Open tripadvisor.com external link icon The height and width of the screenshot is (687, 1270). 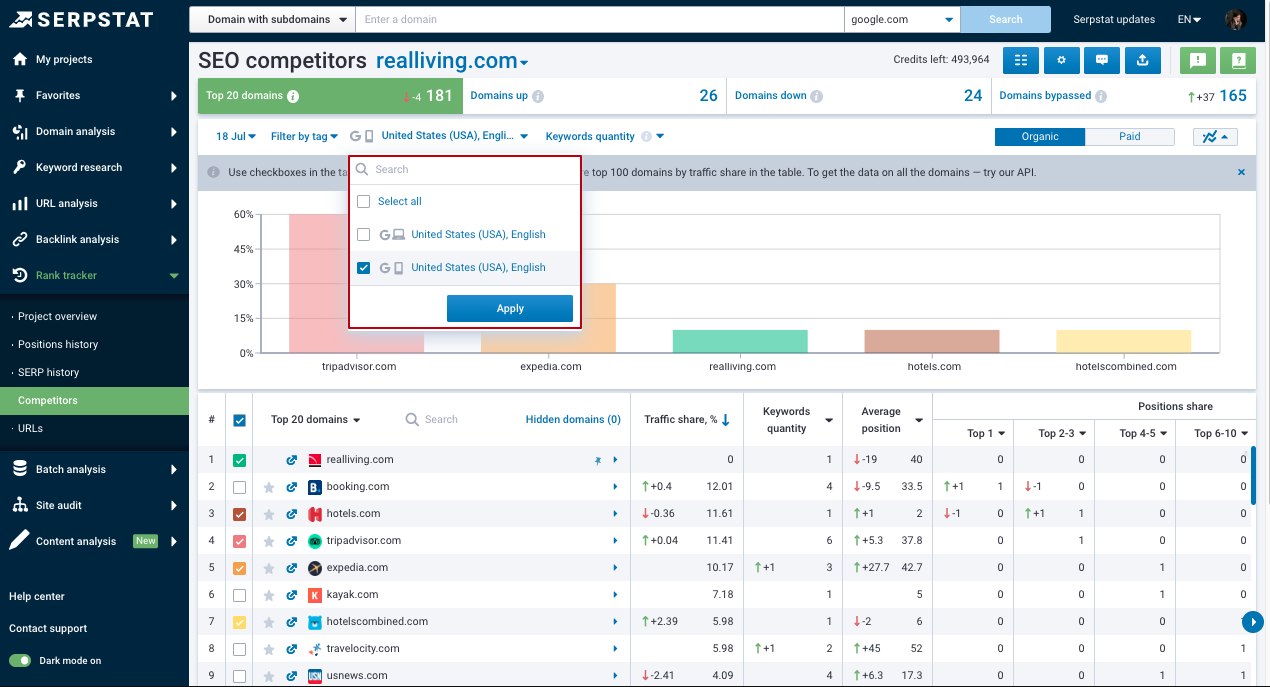(292, 541)
